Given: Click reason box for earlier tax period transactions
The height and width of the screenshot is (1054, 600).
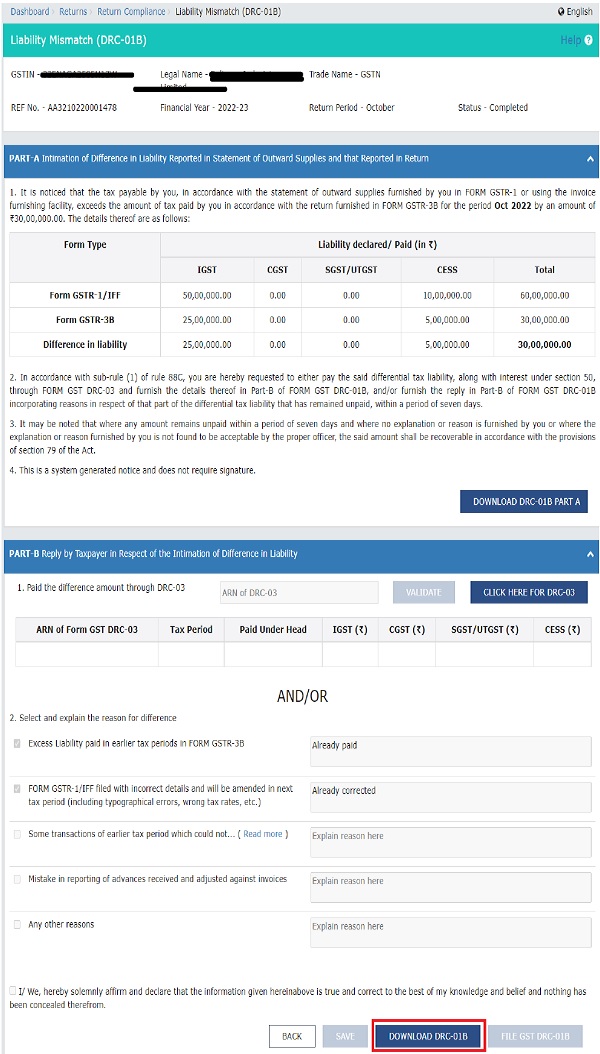Looking at the screenshot, I should [x=451, y=842].
